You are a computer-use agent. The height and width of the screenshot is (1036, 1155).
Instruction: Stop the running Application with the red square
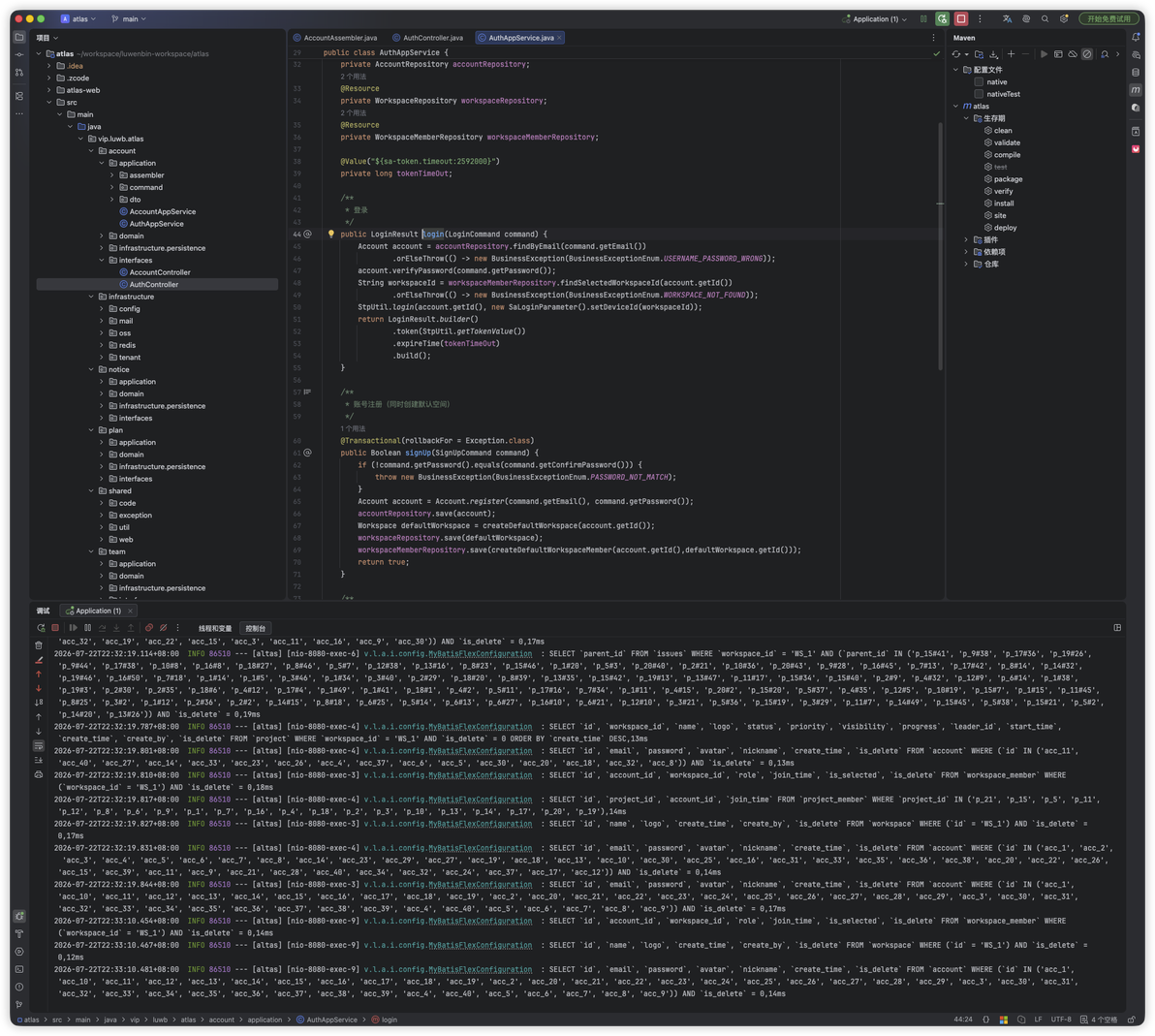click(961, 18)
